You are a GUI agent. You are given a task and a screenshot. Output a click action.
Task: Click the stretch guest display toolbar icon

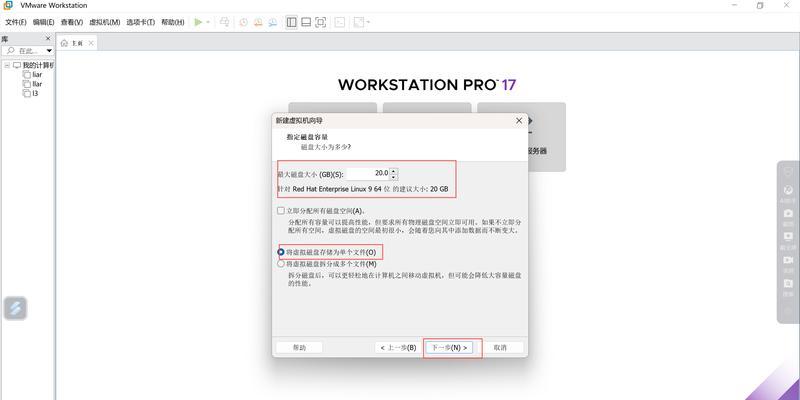[359, 22]
